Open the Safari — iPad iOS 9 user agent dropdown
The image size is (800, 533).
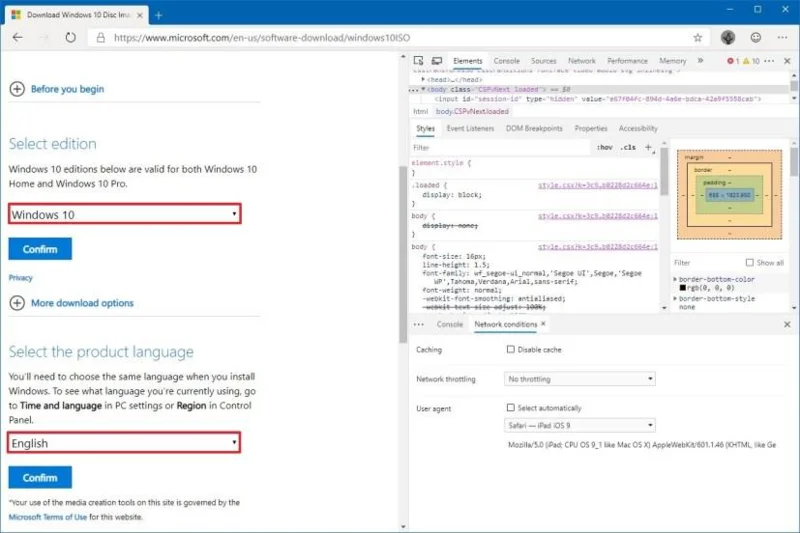click(x=580, y=425)
